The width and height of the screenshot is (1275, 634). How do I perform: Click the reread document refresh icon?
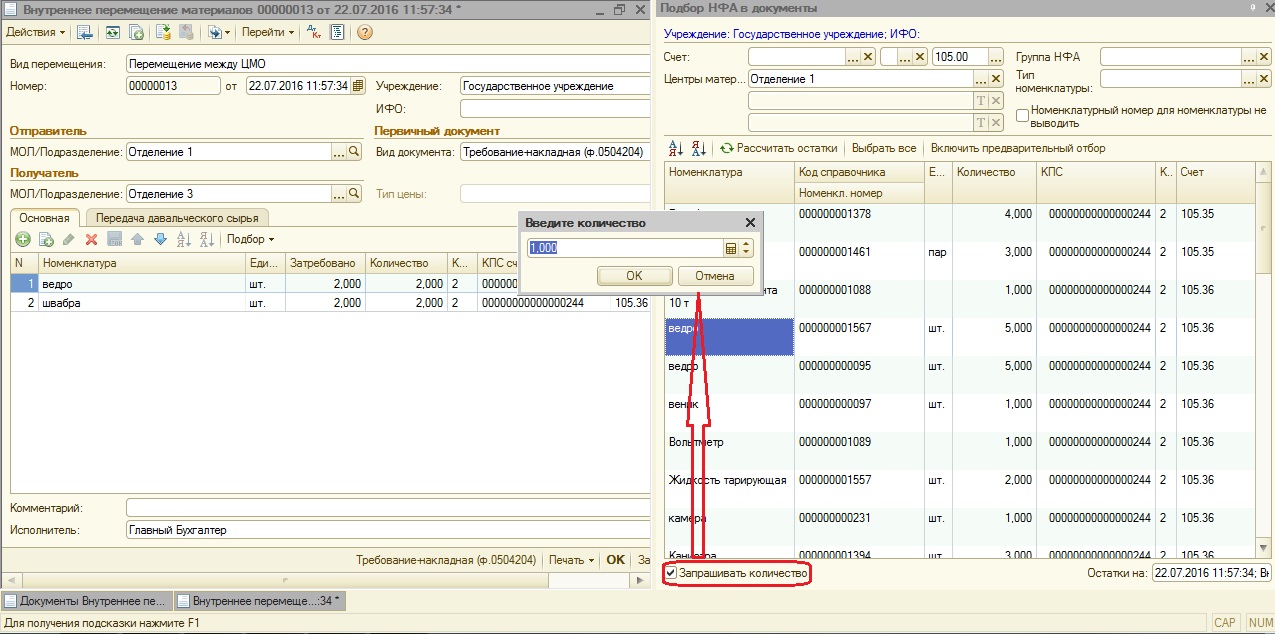tap(112, 32)
